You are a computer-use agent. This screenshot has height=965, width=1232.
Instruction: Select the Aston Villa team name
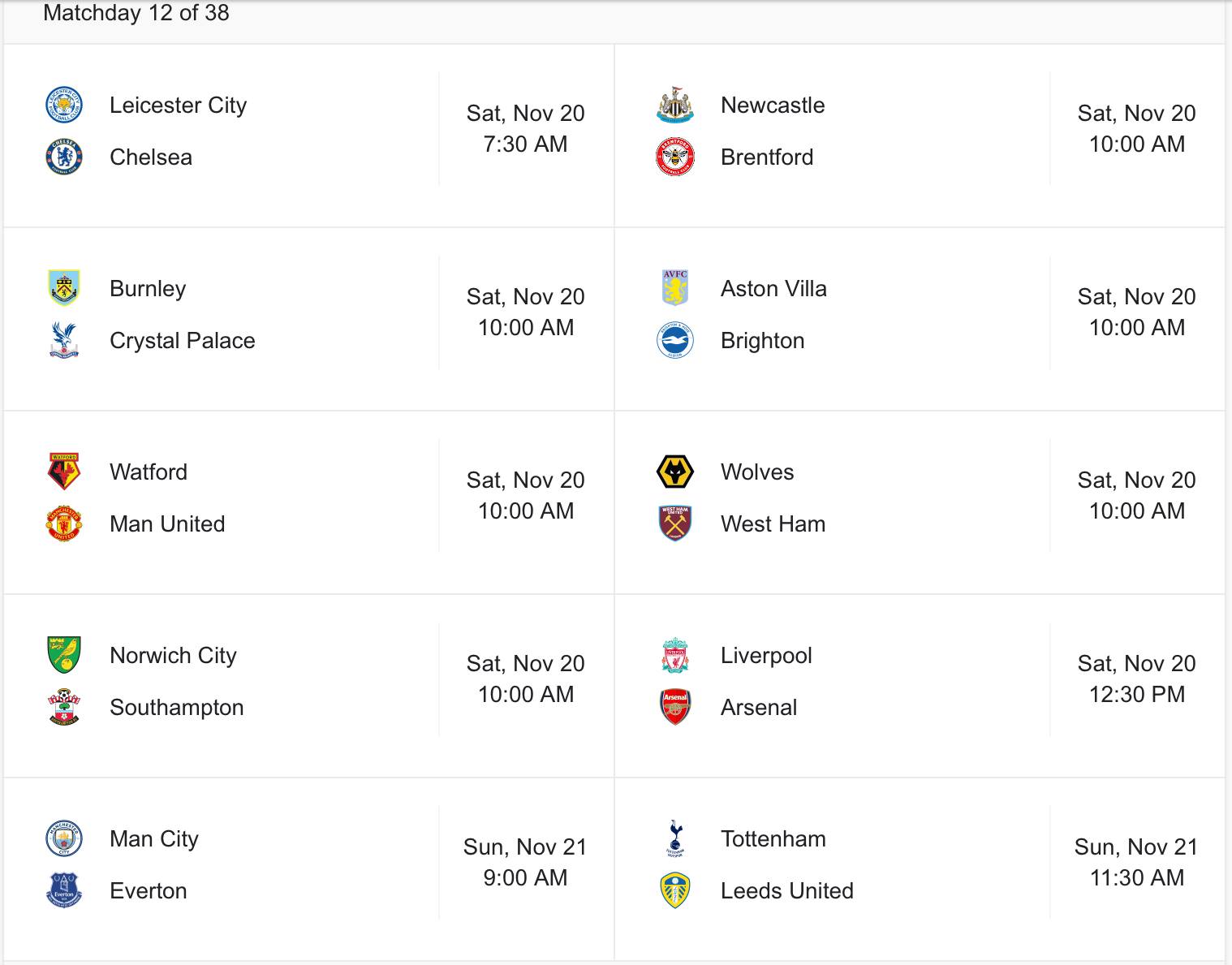pyautogui.click(x=773, y=289)
